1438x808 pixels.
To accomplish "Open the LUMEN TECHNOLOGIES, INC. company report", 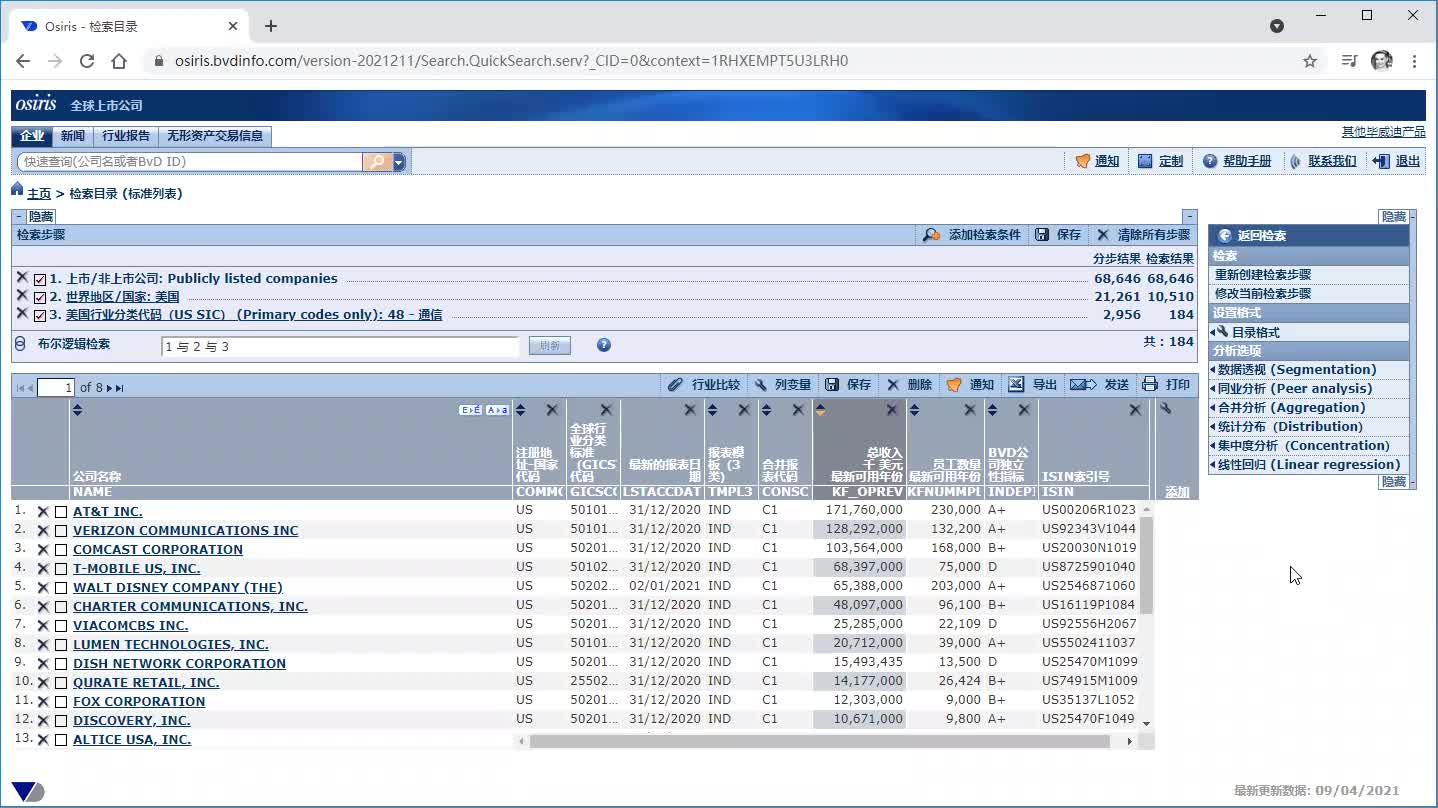I will (x=171, y=644).
